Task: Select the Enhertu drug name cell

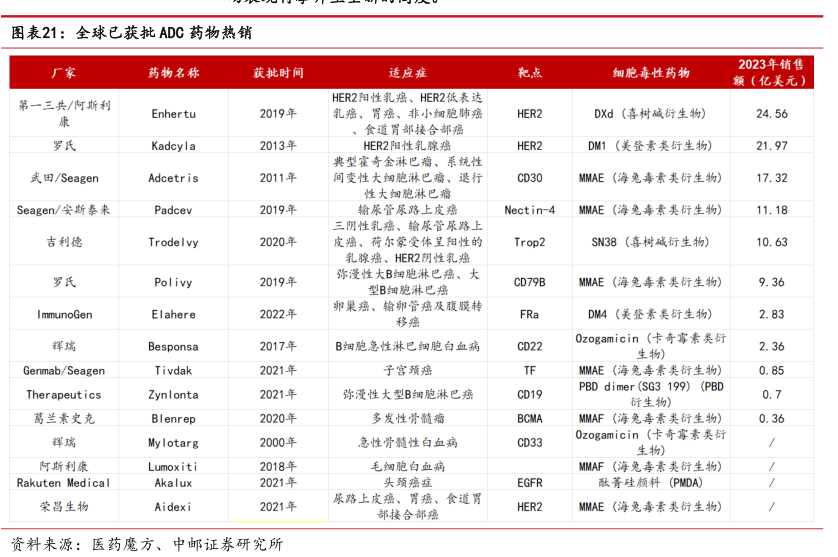Action: [173, 114]
